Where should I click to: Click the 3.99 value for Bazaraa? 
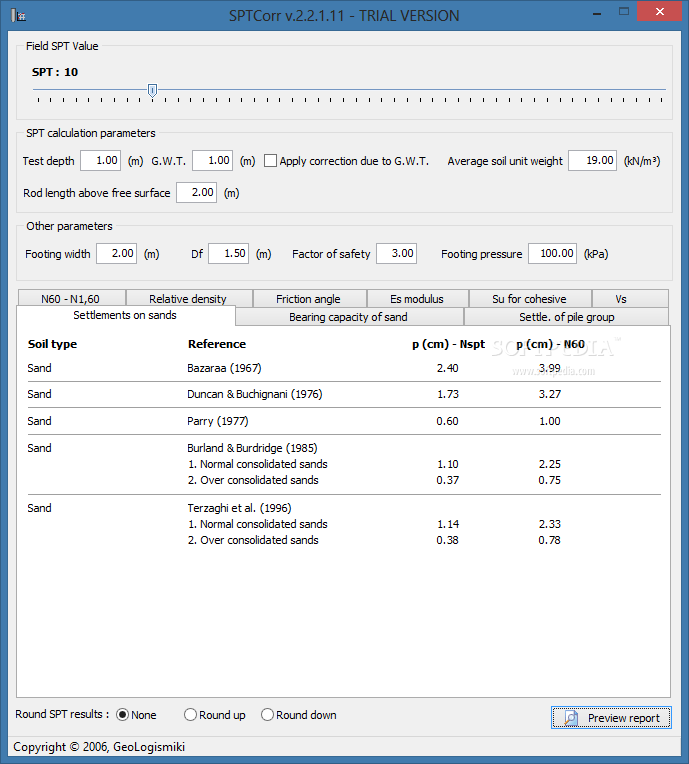click(x=550, y=368)
